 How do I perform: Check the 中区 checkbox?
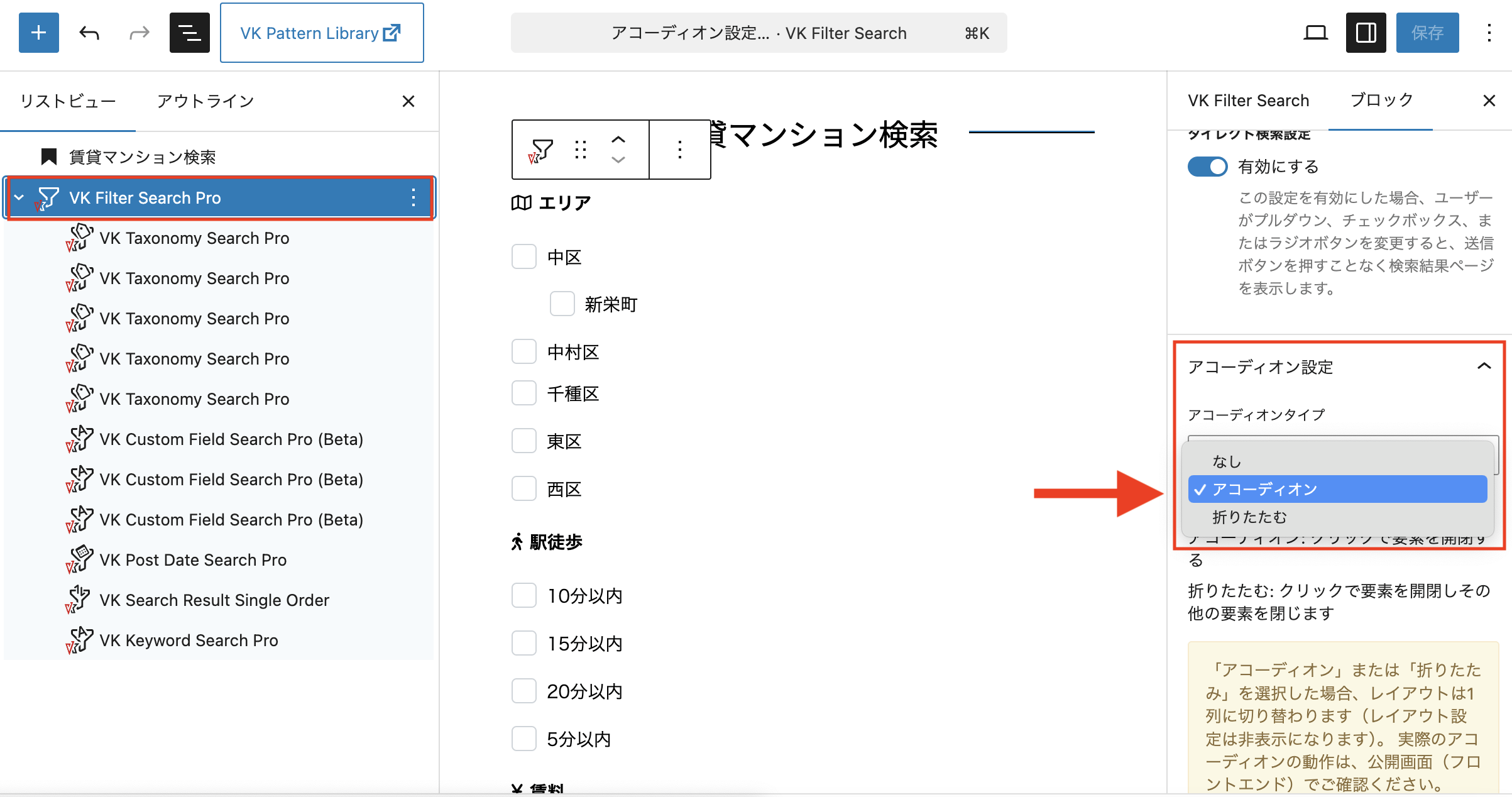[524, 257]
